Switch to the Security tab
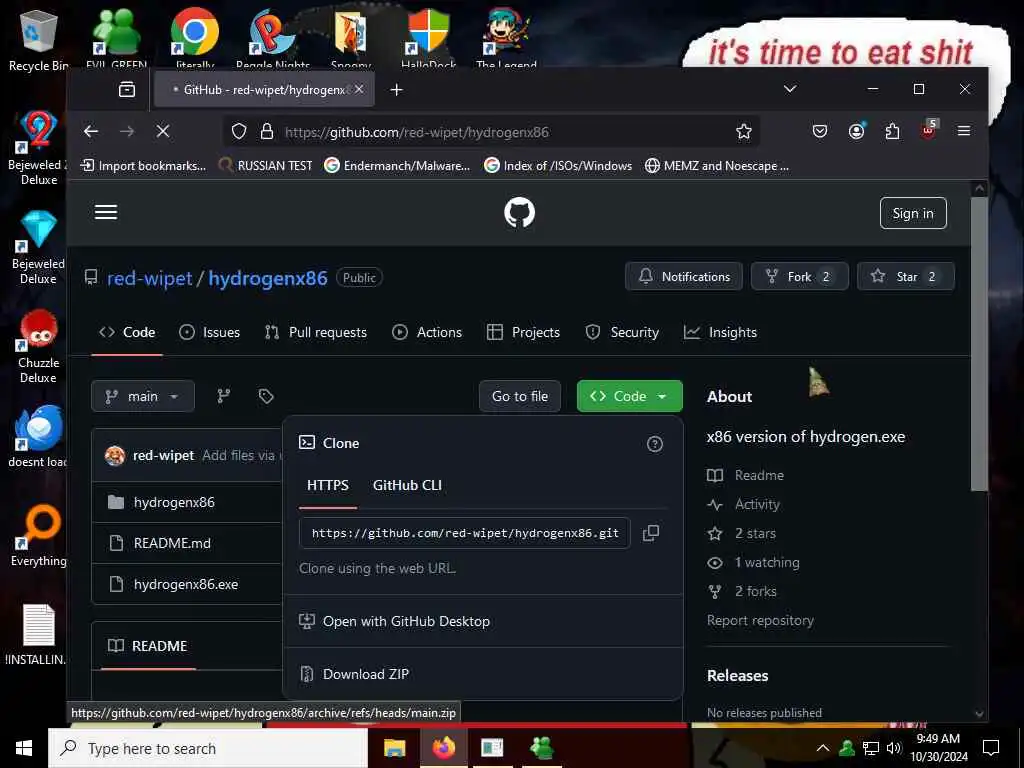This screenshot has width=1024, height=768. click(x=622, y=332)
